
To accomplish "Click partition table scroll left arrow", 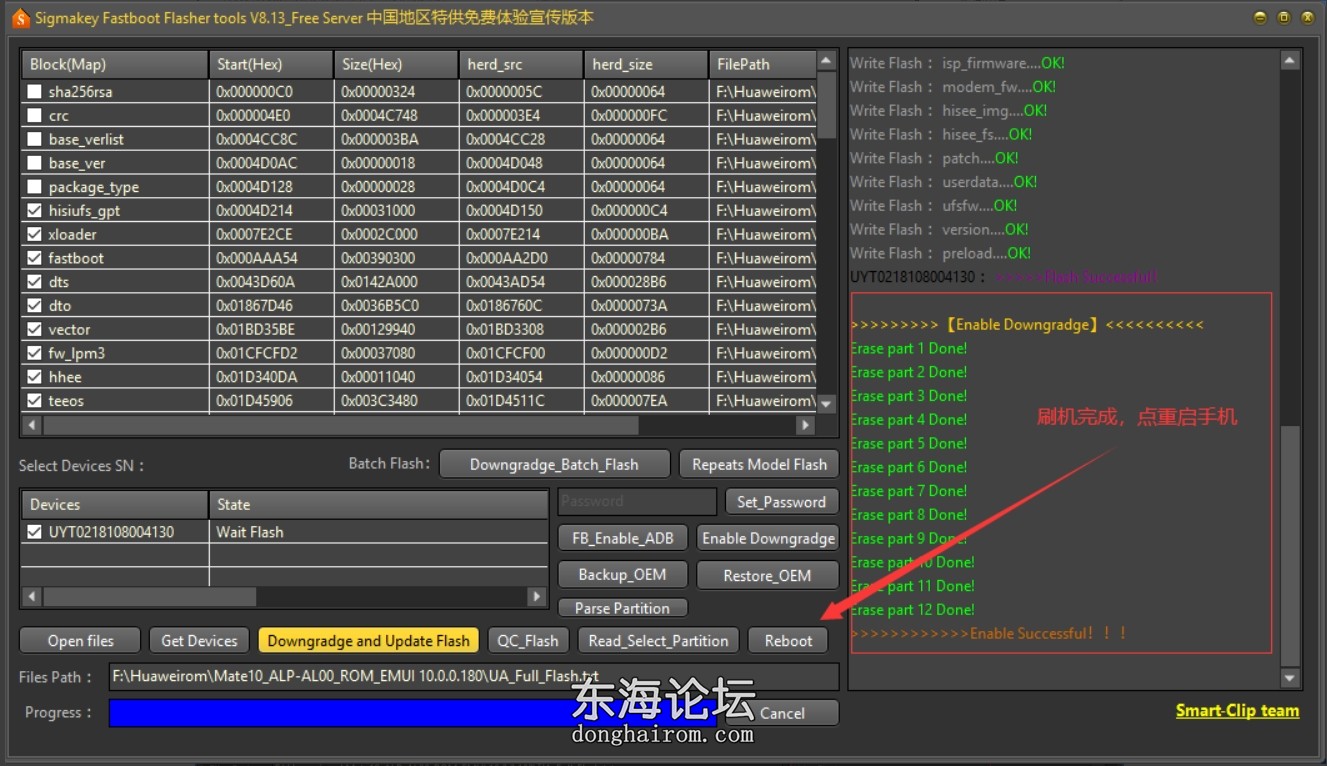I will (x=32, y=425).
